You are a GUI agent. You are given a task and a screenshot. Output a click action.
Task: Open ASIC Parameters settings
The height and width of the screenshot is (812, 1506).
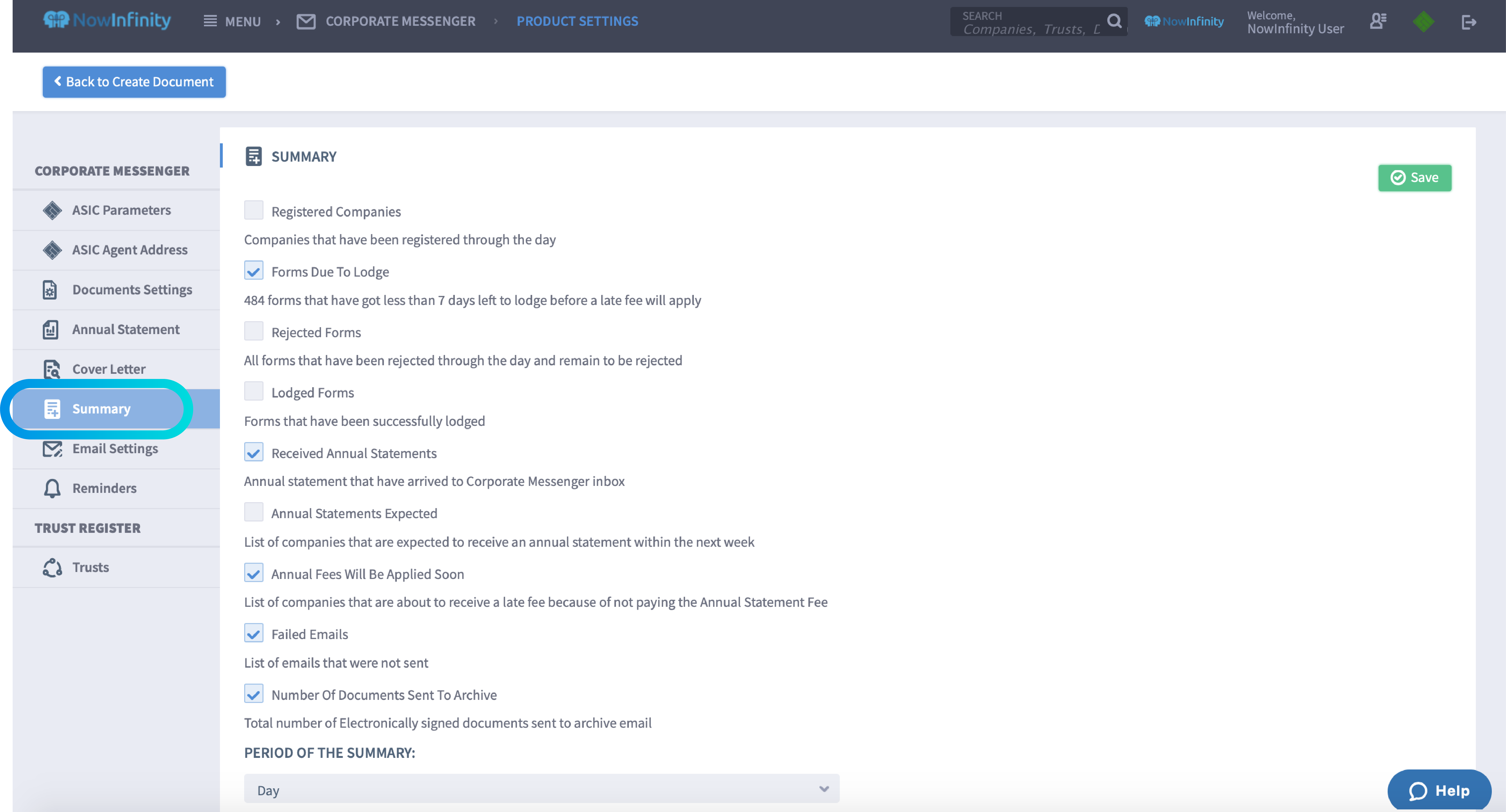click(x=116, y=210)
